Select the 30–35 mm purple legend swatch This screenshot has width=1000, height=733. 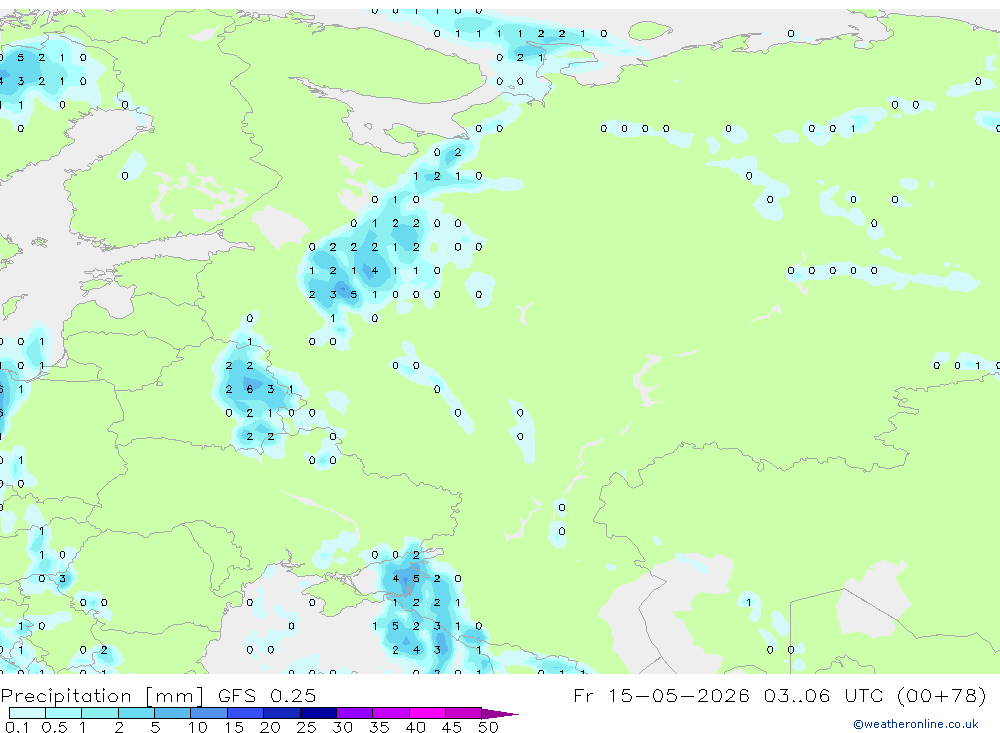tap(355, 713)
